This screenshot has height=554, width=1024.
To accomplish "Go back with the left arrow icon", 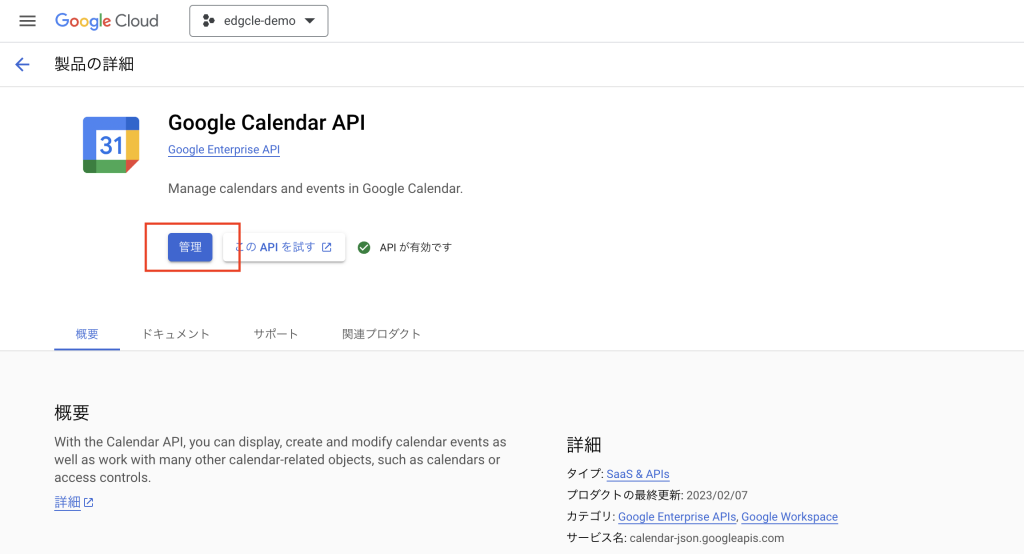I will pyautogui.click(x=22, y=64).
